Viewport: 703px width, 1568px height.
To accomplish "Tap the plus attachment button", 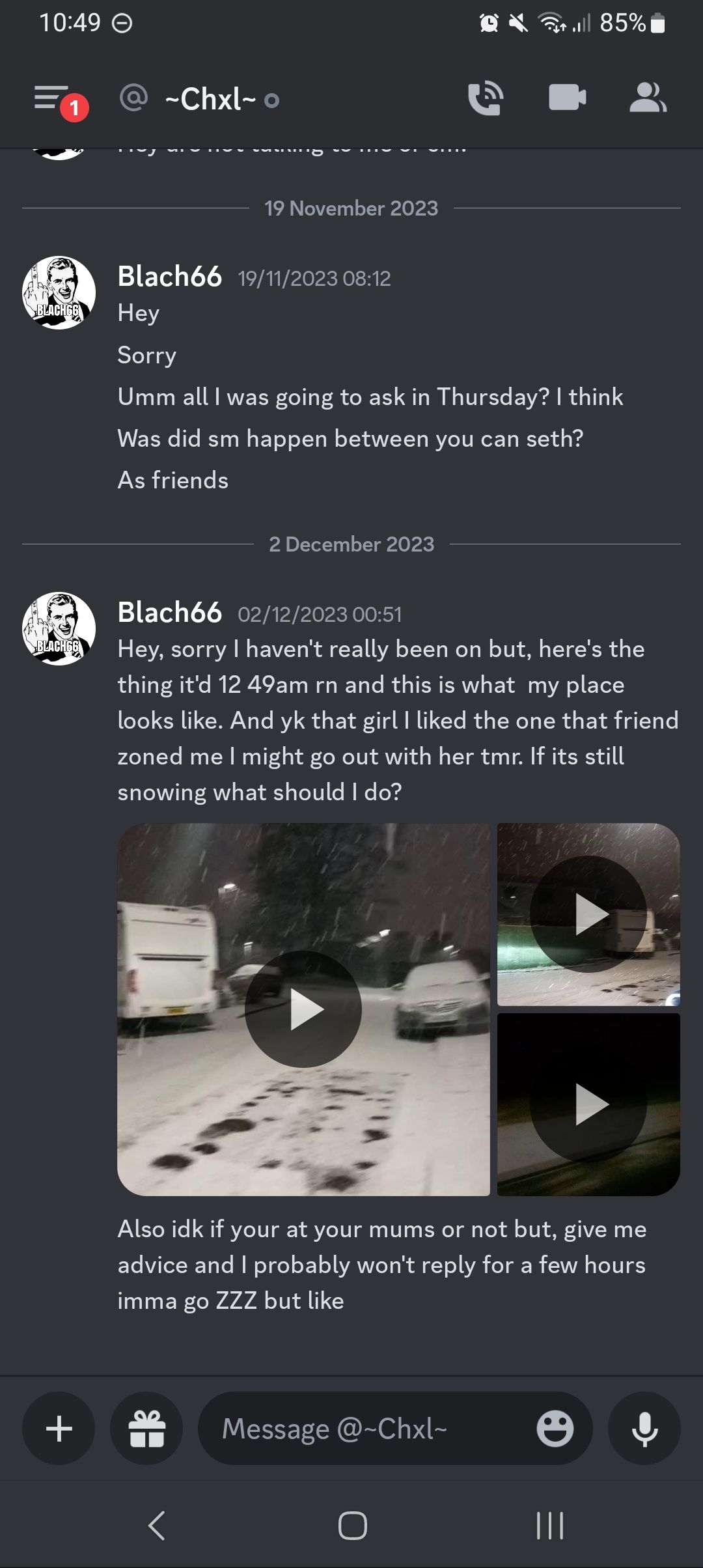I will pyautogui.click(x=59, y=1429).
